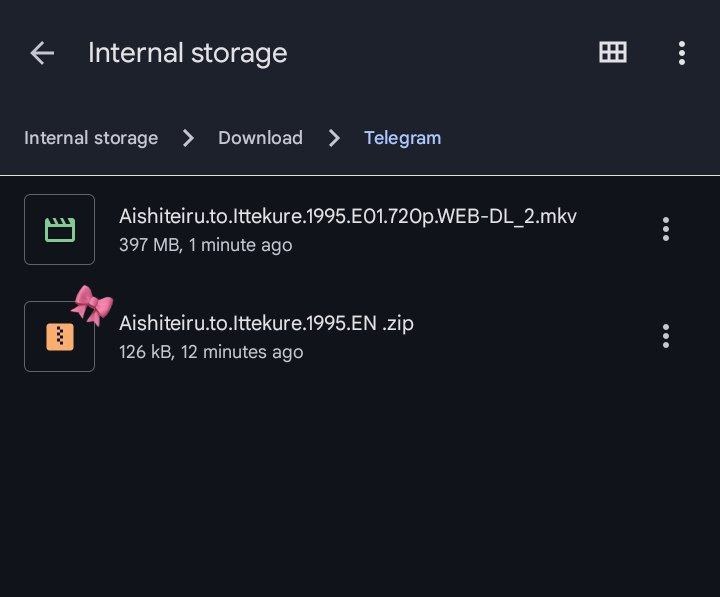Open Aishiteiru.to.Ittekure.1995.EN .zip file
Screen dimensions: 720x597
click(266, 323)
